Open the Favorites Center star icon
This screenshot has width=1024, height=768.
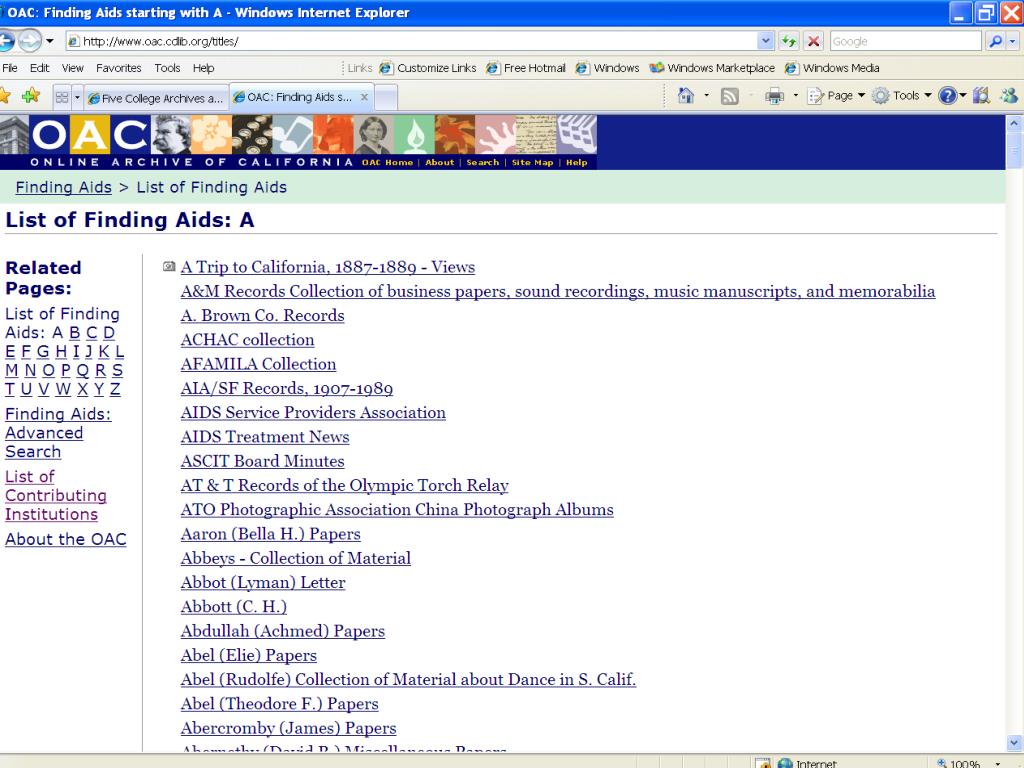[x=5, y=96]
